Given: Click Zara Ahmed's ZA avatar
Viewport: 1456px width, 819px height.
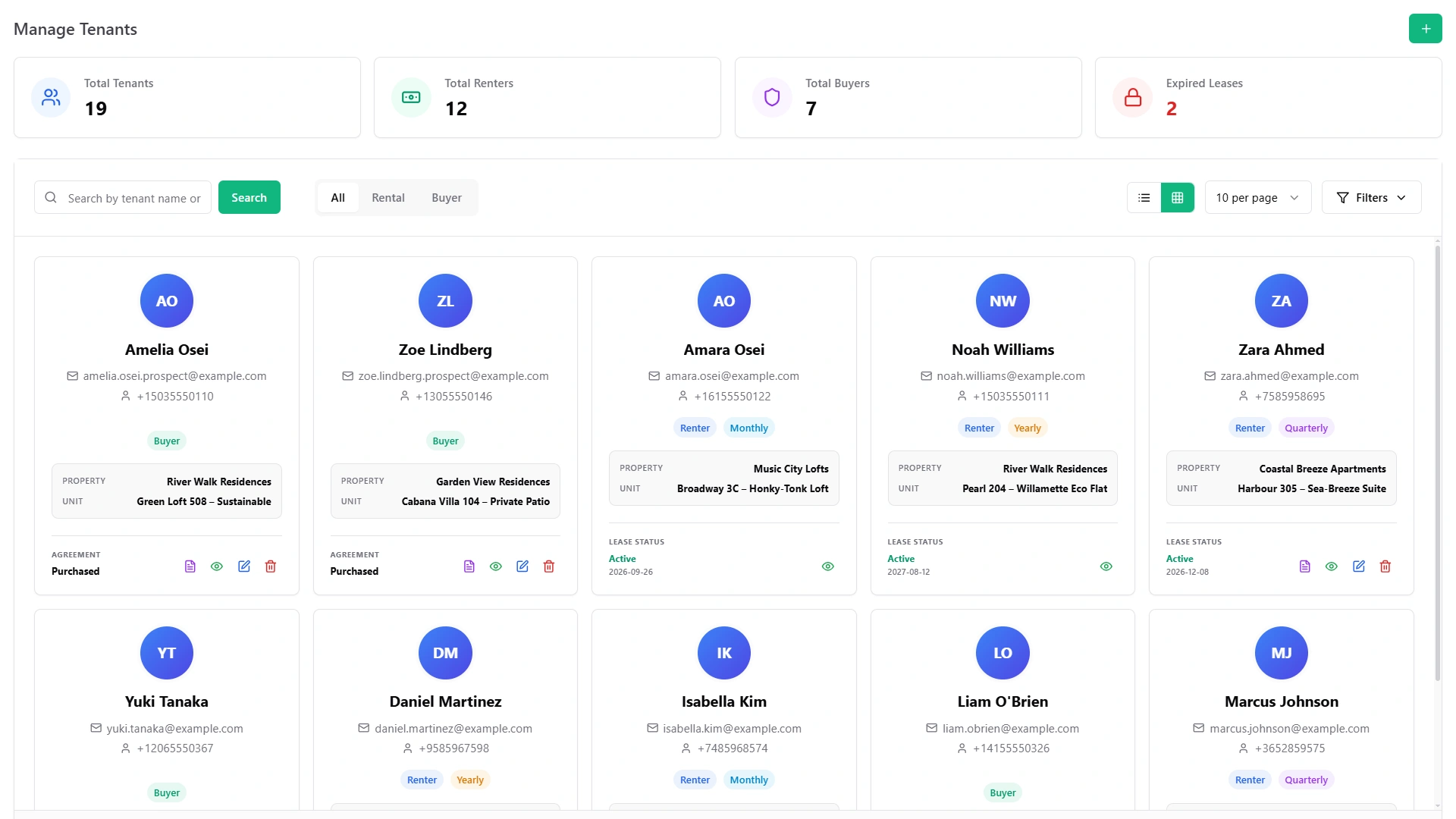Looking at the screenshot, I should [x=1282, y=301].
